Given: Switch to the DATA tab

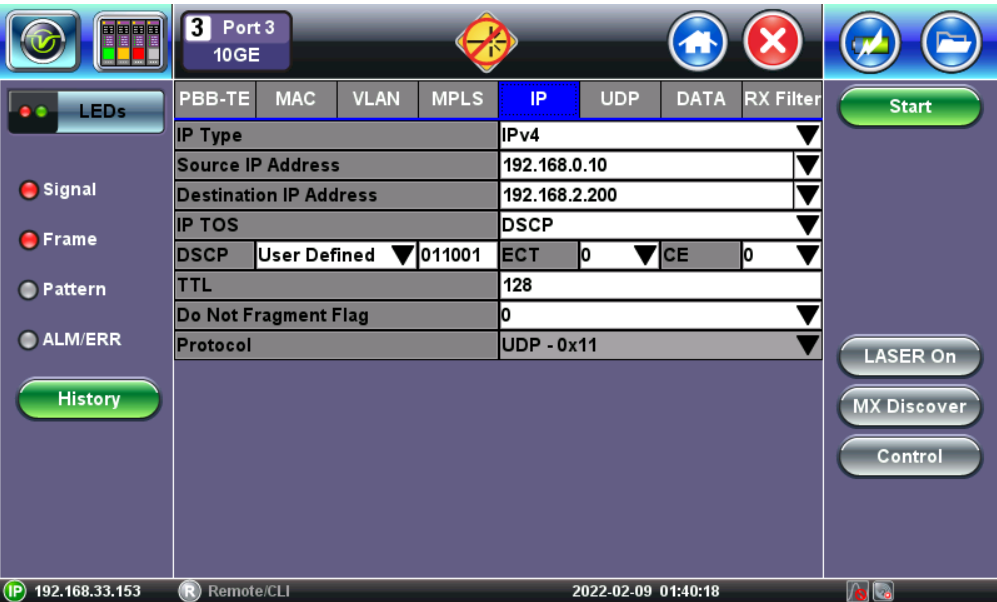Looking at the screenshot, I should [x=701, y=99].
